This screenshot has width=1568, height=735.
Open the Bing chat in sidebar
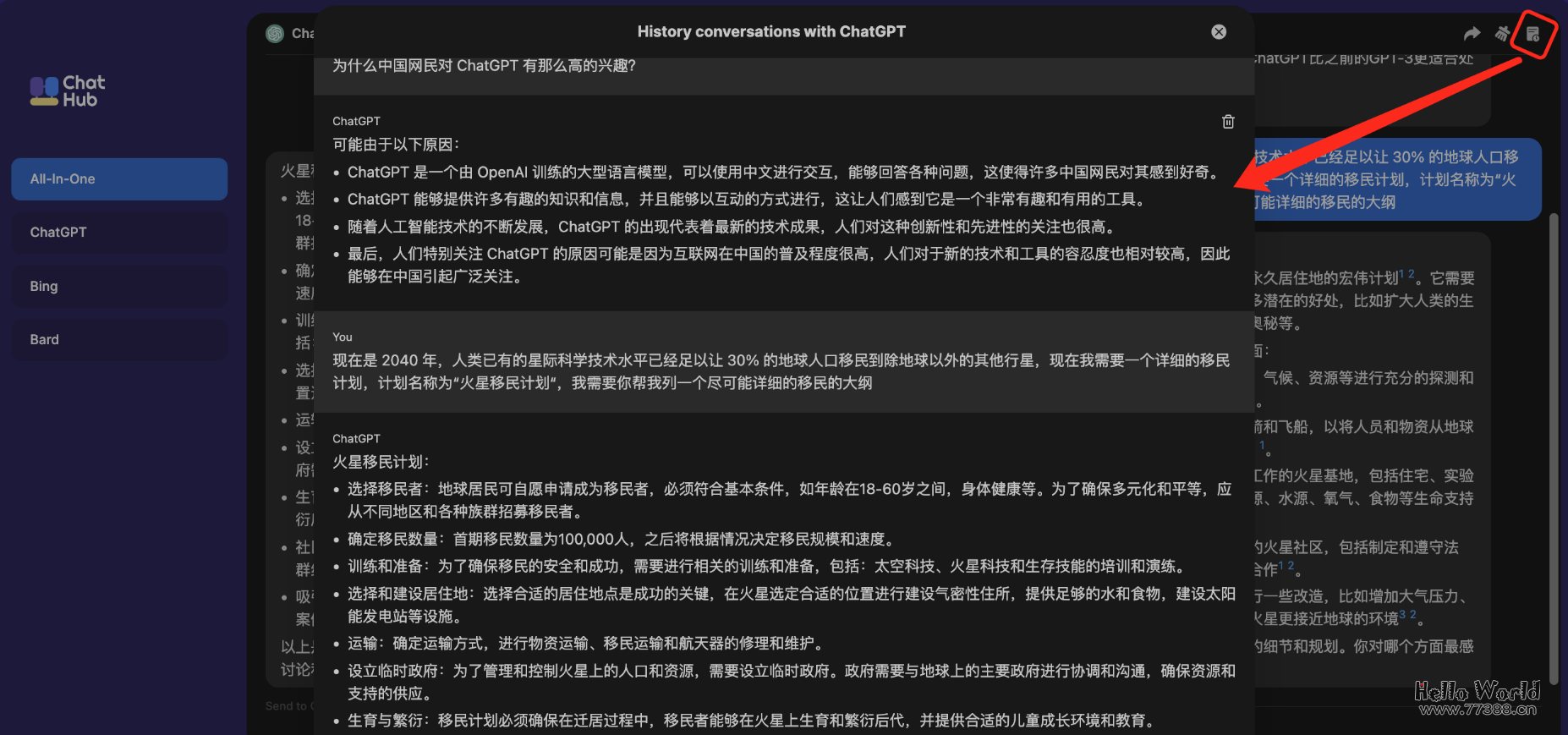tap(119, 286)
